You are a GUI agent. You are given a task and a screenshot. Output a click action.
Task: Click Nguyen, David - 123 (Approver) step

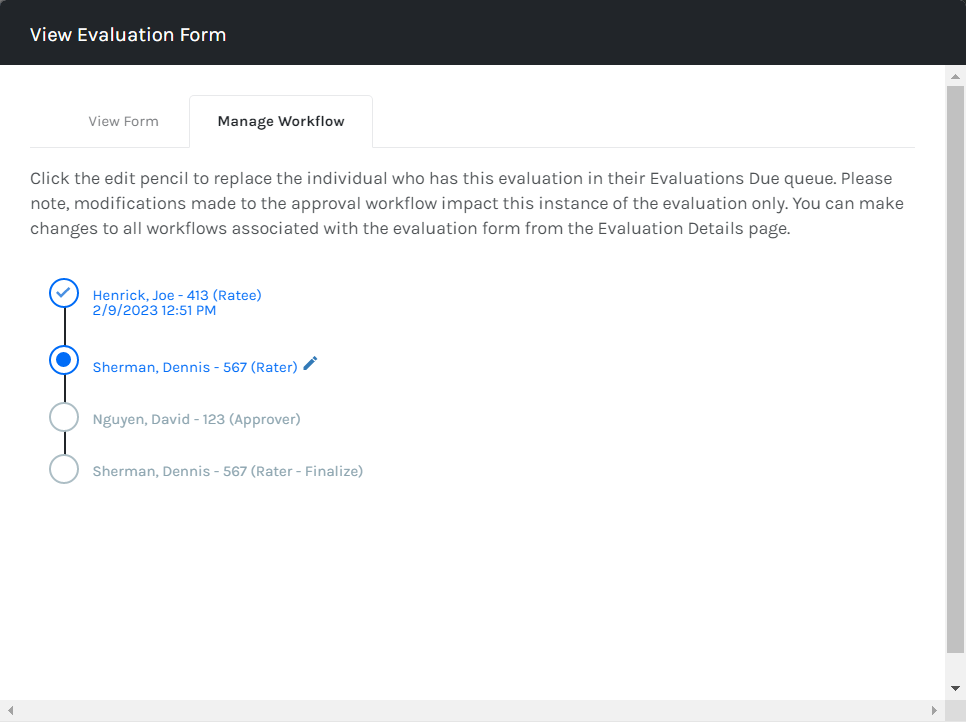click(x=197, y=420)
